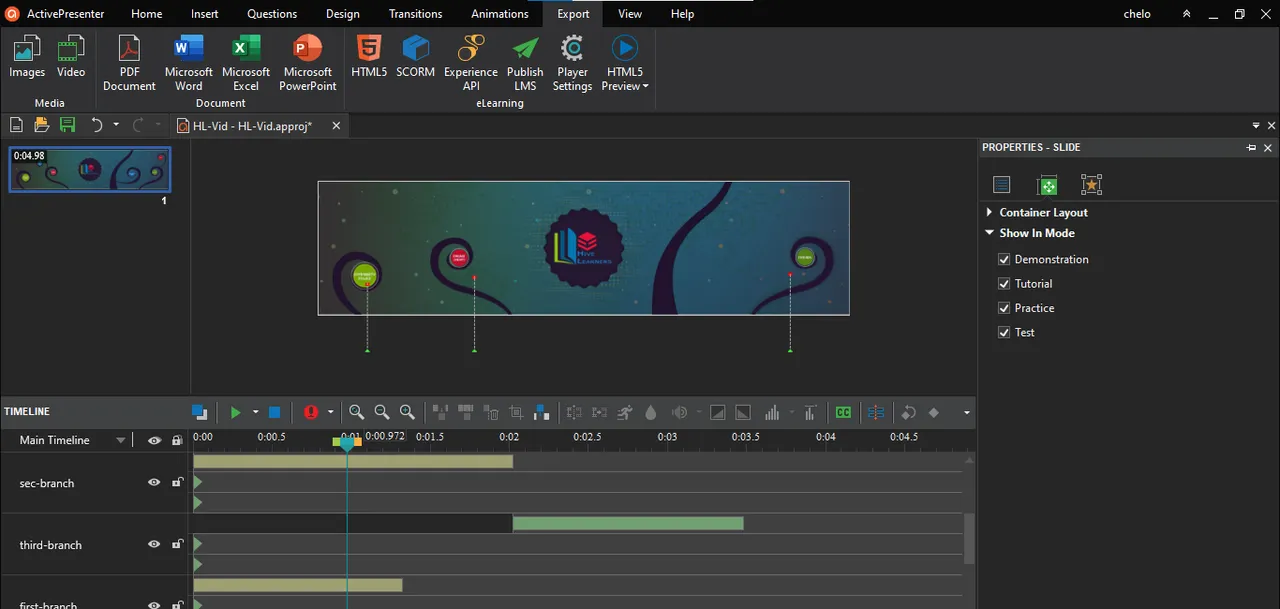The width and height of the screenshot is (1280, 609).
Task: Create a new blank project
Action: (x=16, y=125)
